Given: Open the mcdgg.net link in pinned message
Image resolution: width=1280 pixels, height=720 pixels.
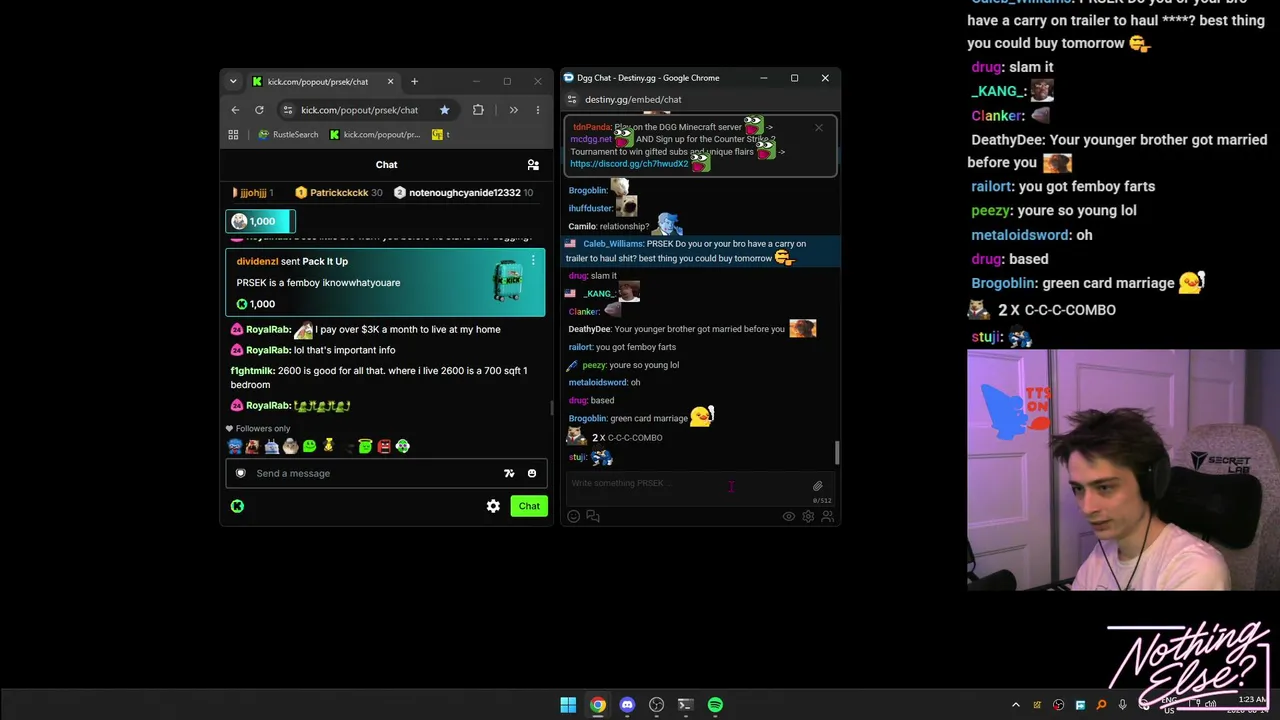Looking at the screenshot, I should [590, 139].
